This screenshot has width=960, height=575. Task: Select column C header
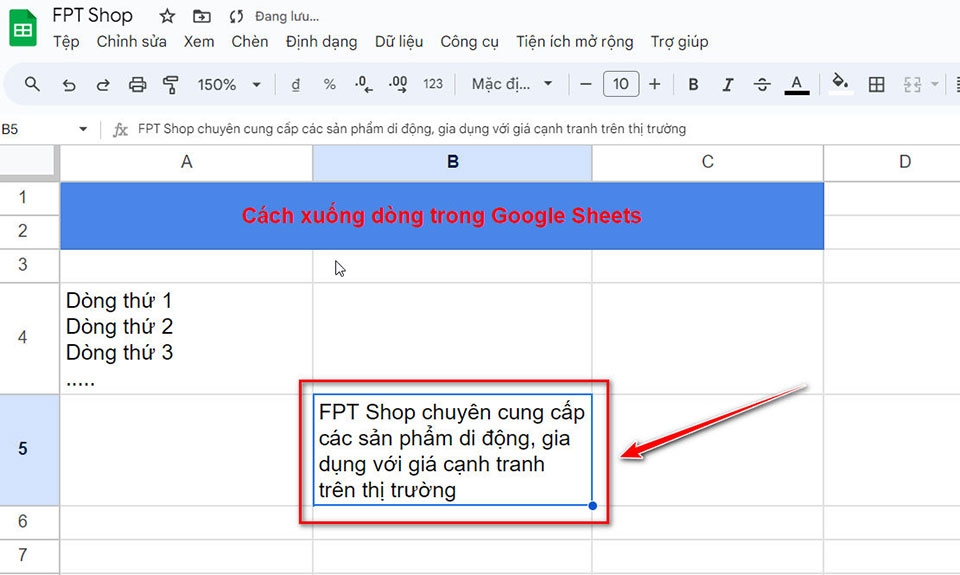708,162
